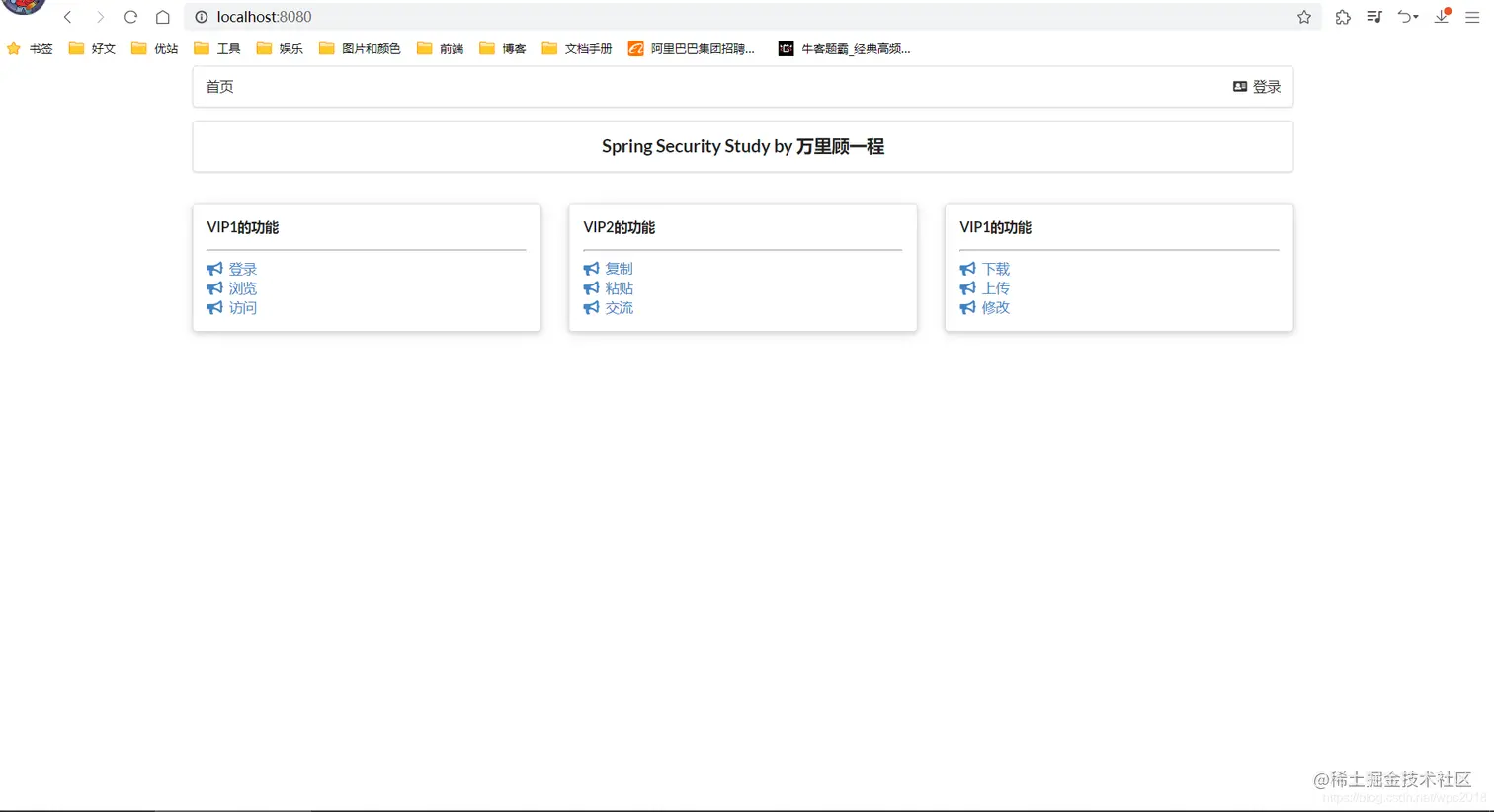Open the 复制 link under VIP2
This screenshot has height=812, width=1494.
pyautogui.click(x=620, y=269)
